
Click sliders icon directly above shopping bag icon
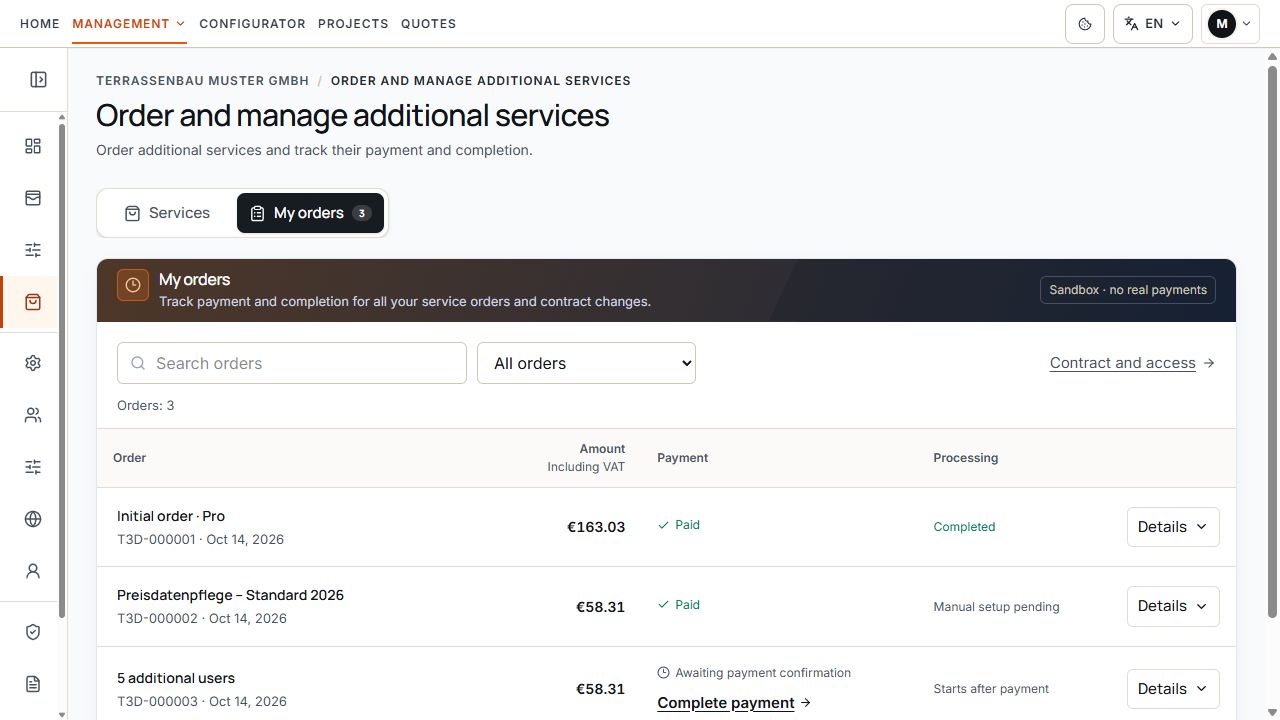pyautogui.click(x=33, y=250)
